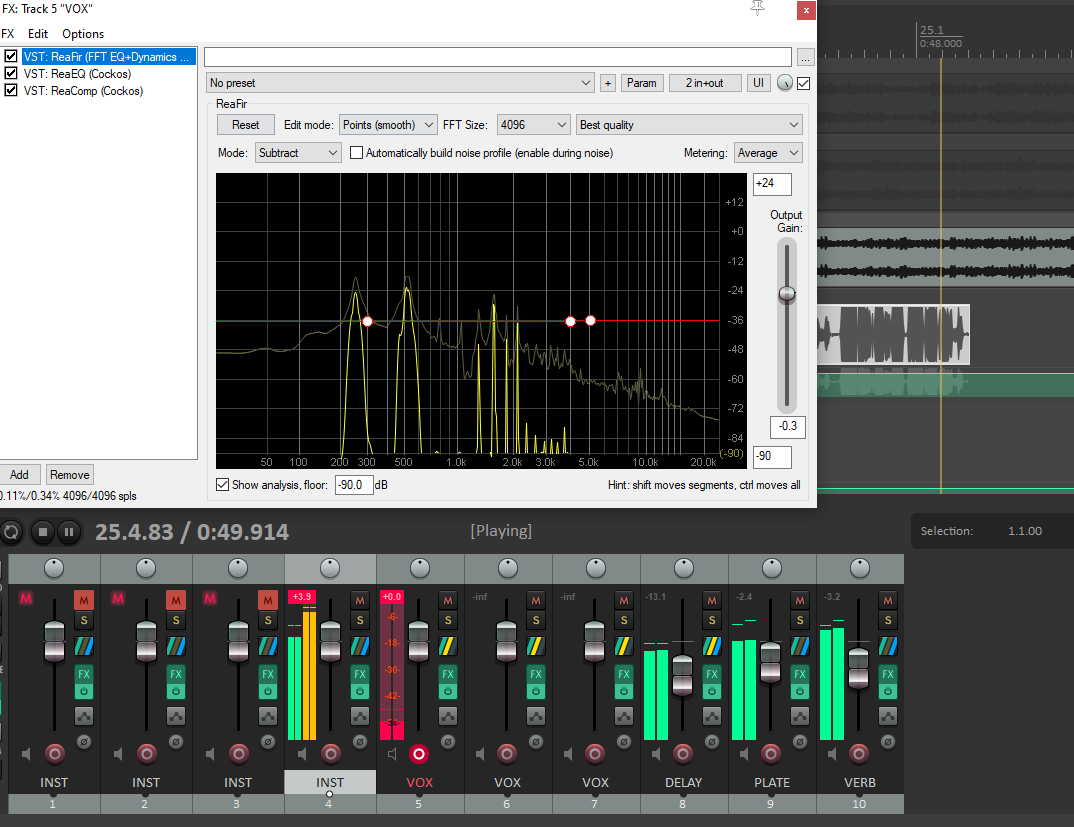Disable the ReaEQ plugin checkbox
Screen dimensions: 1074x827
click(x=11, y=73)
